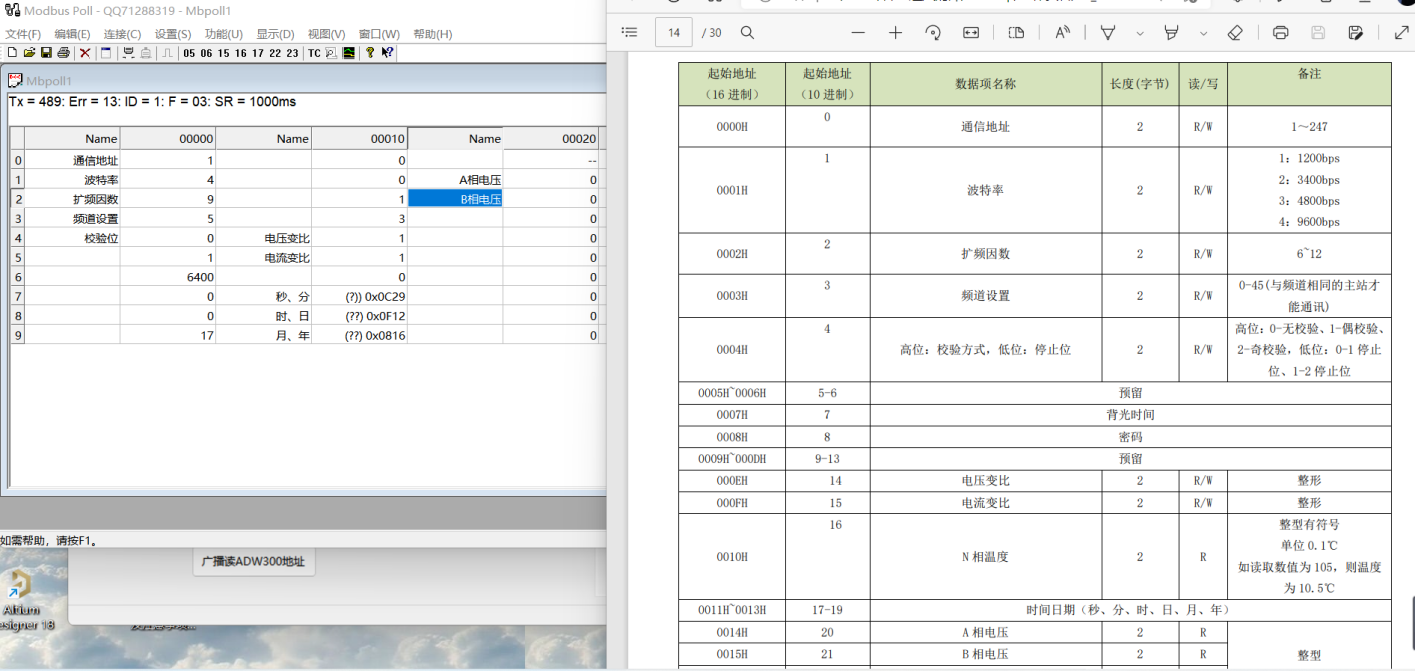Select function 16 write multiple registers
This screenshot has height=671, width=1415.
point(240,53)
